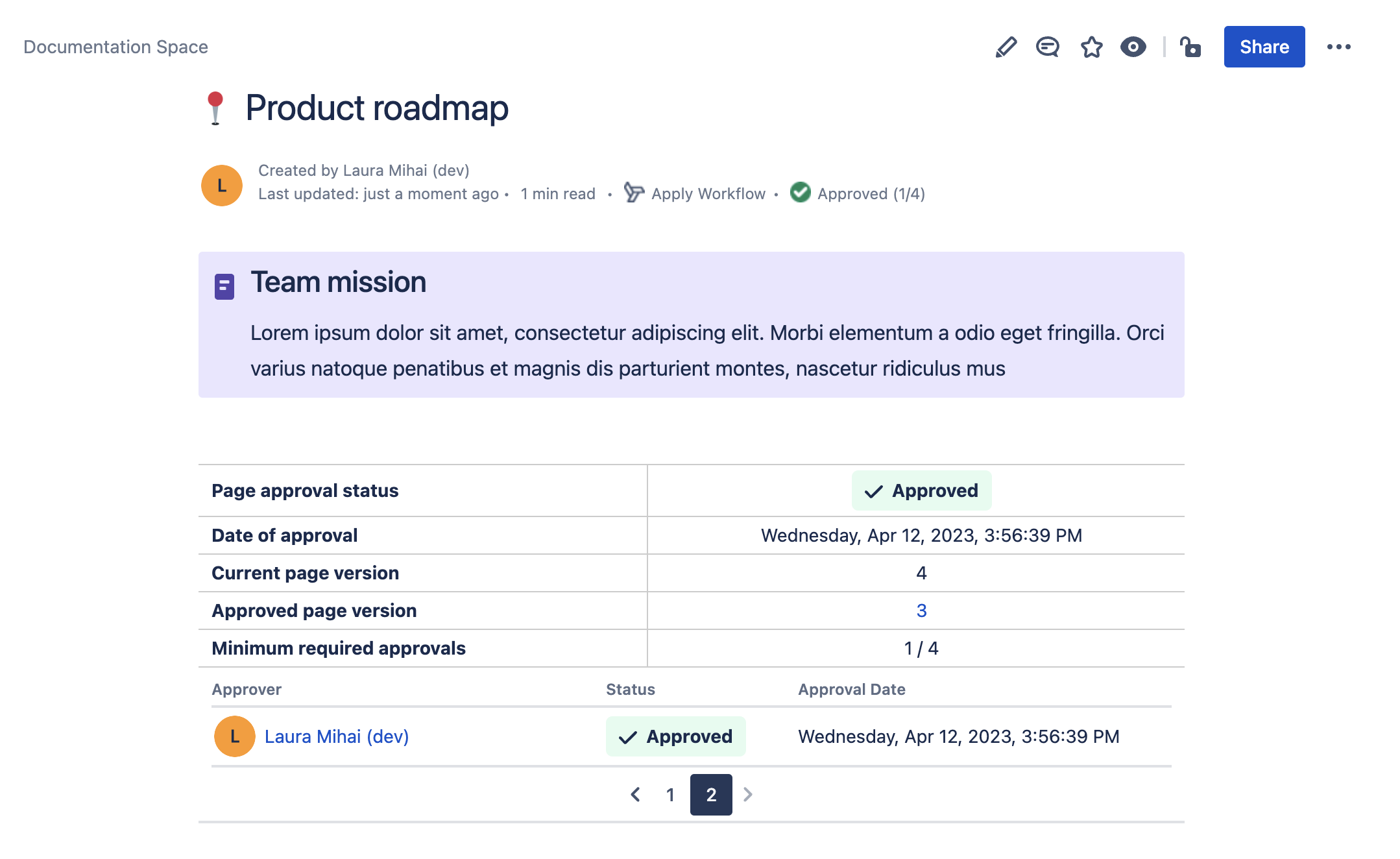Click the Apply Workflow text
Viewport: 1400px width, 859px height.
pos(708,194)
